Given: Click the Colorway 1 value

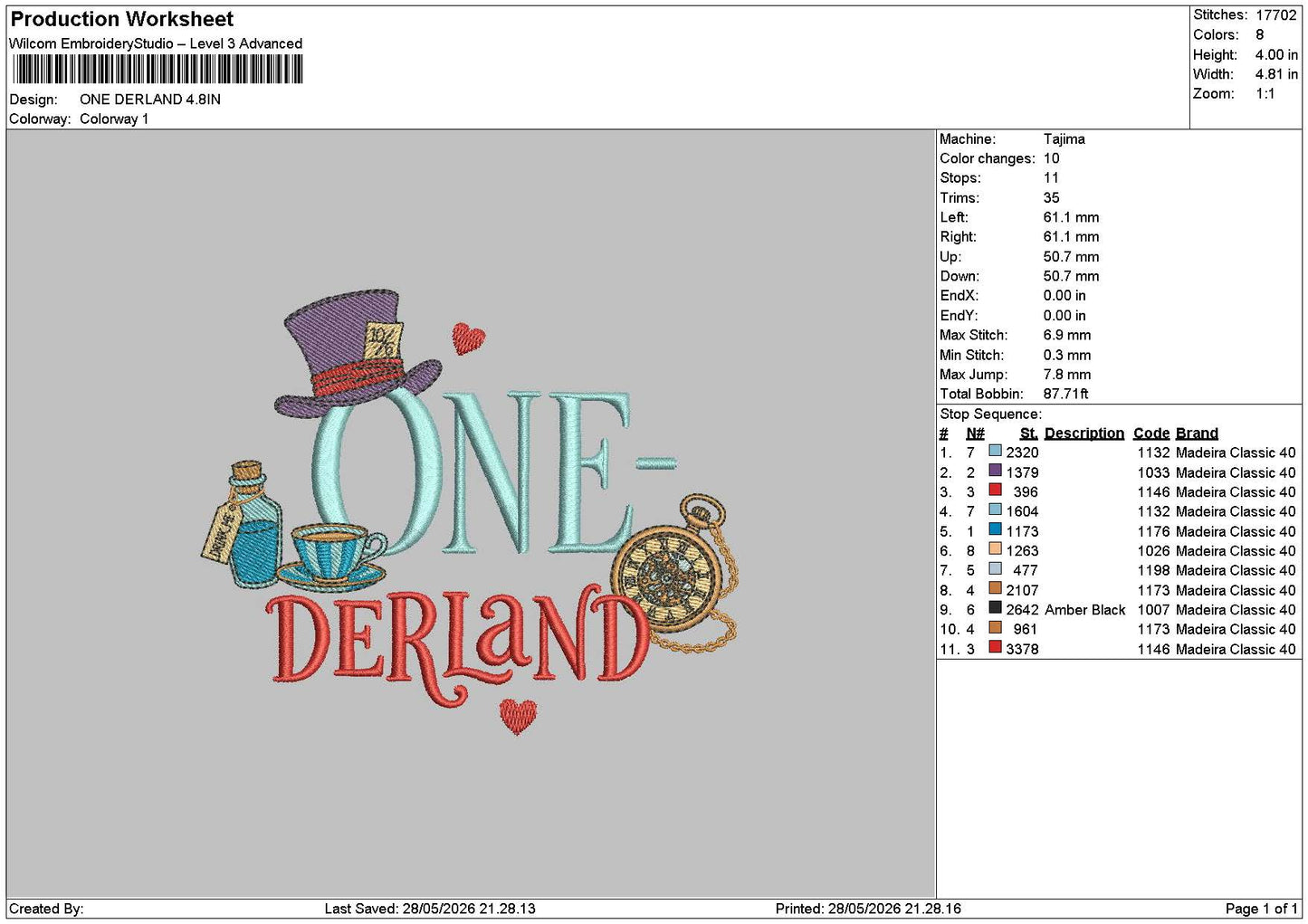Looking at the screenshot, I should point(114,119).
